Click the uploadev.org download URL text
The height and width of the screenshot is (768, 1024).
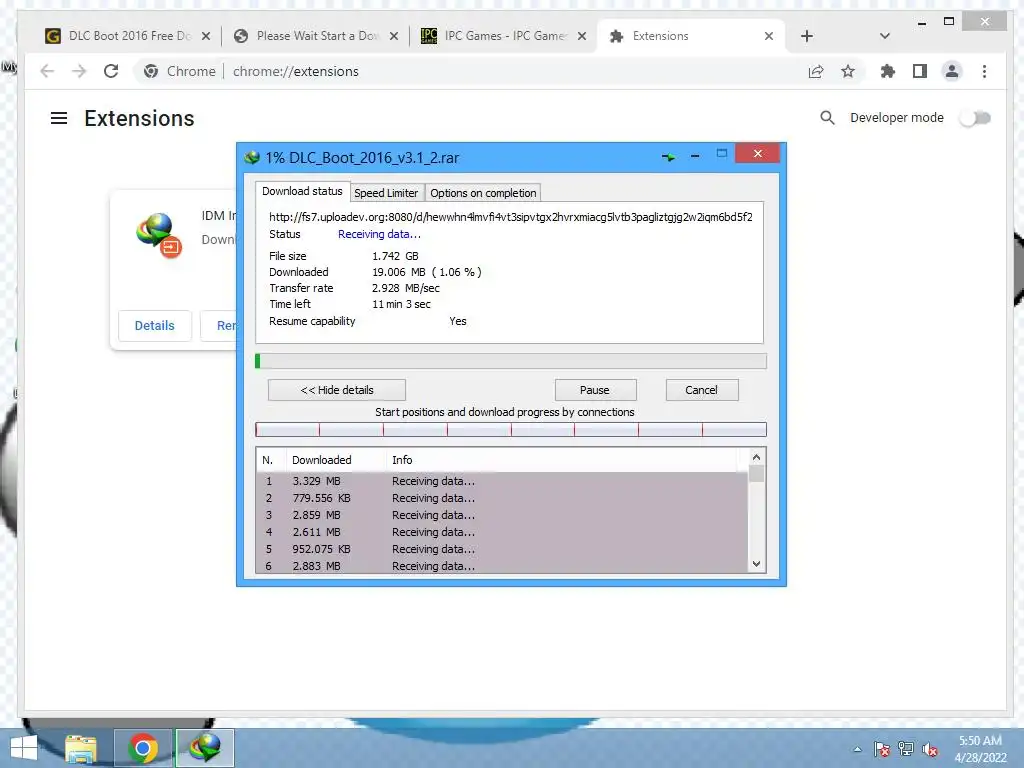pyautogui.click(x=511, y=217)
